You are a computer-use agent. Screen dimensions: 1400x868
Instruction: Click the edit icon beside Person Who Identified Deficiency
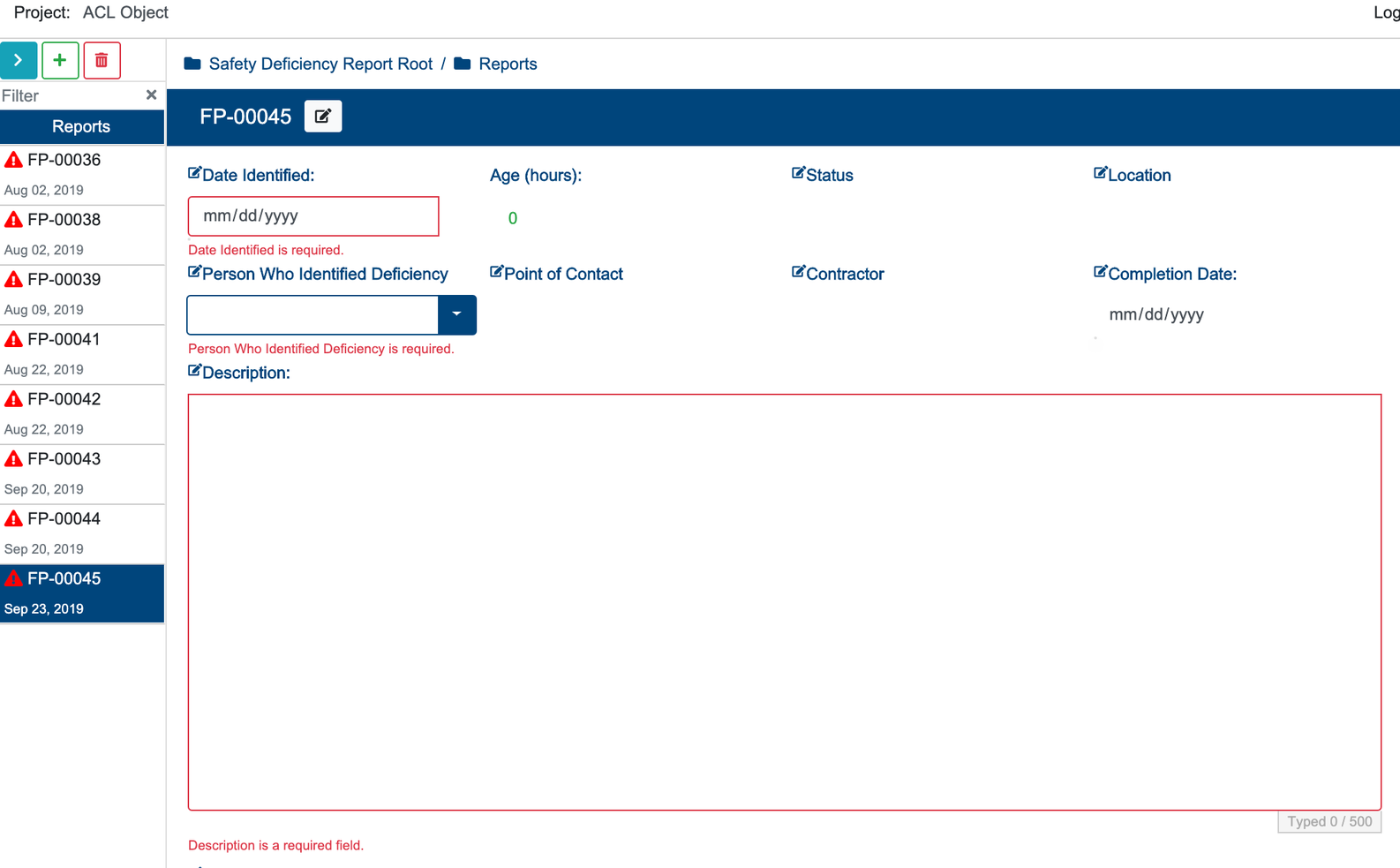tap(194, 272)
